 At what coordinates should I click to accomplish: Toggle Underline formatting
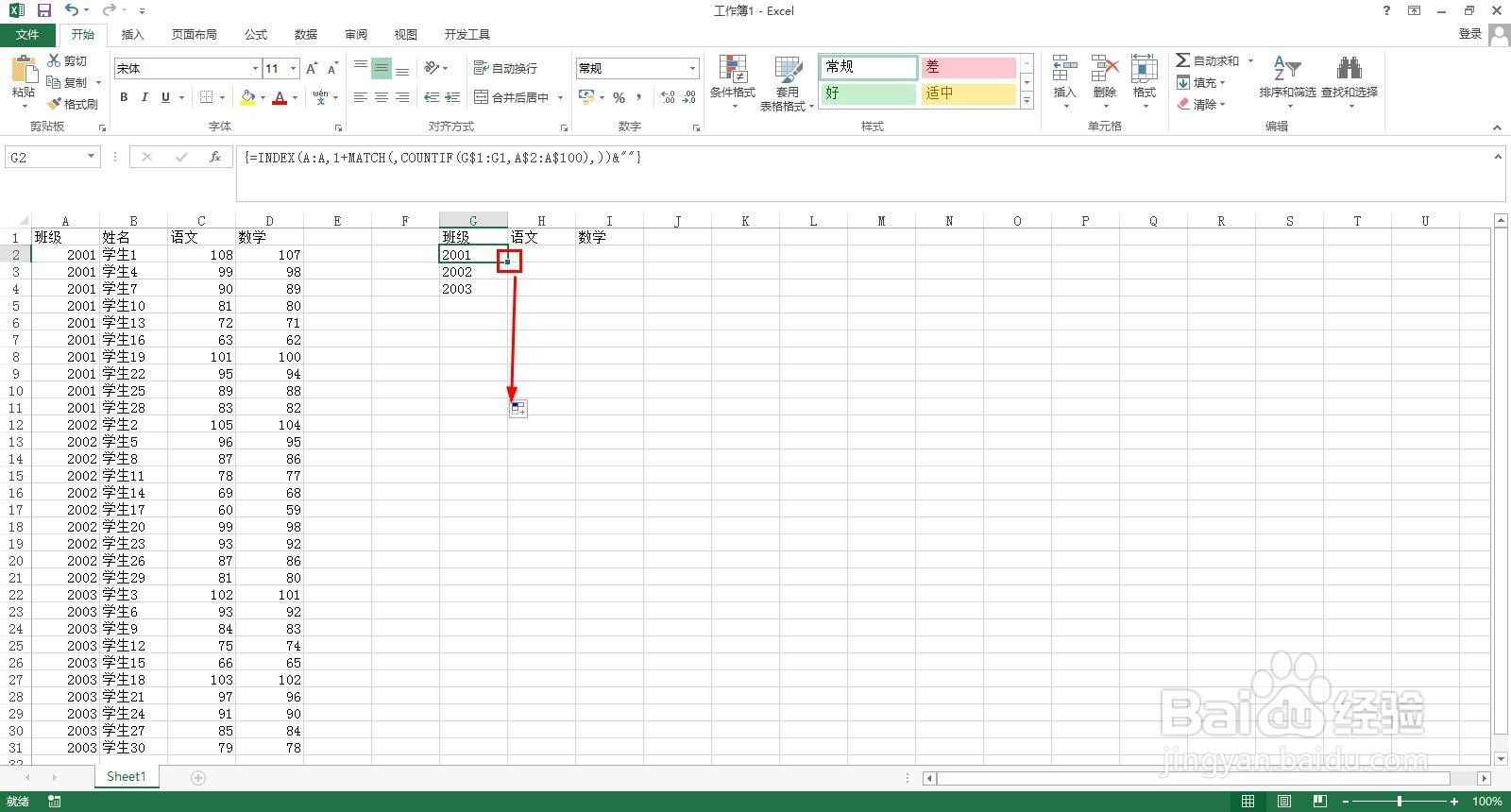(166, 97)
